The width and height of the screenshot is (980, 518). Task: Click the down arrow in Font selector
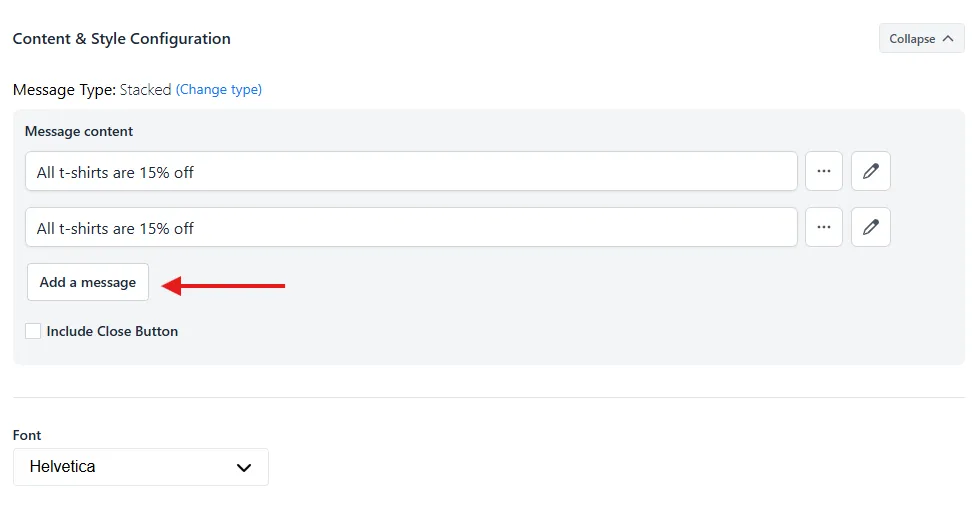point(244,467)
